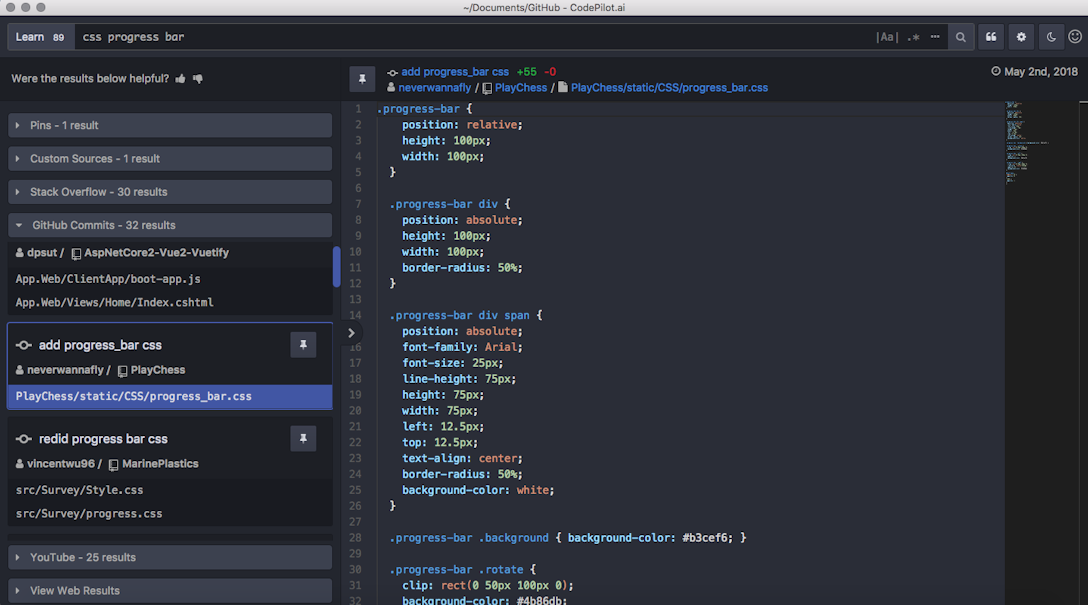The image size is (1088, 605).
Task: Open CodePilot settings with the gear icon
Action: pyautogui.click(x=1021, y=37)
